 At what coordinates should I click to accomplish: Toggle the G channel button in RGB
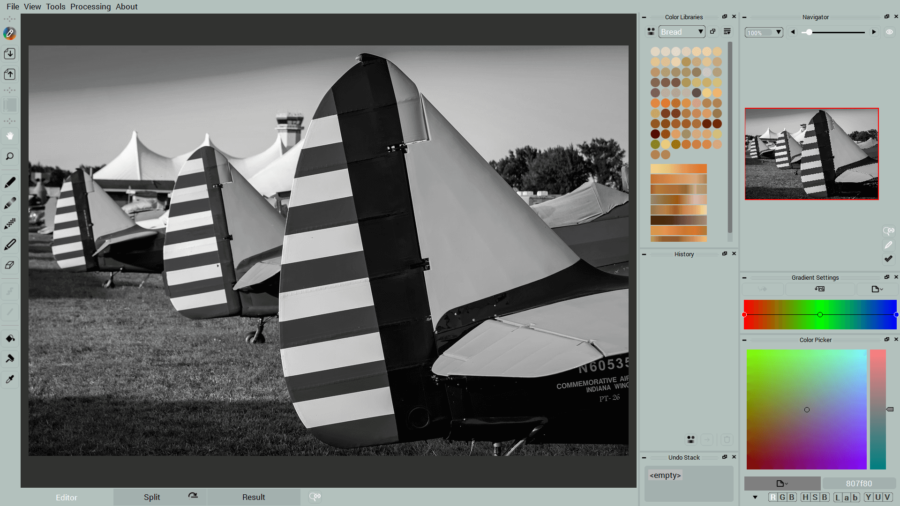(782, 497)
